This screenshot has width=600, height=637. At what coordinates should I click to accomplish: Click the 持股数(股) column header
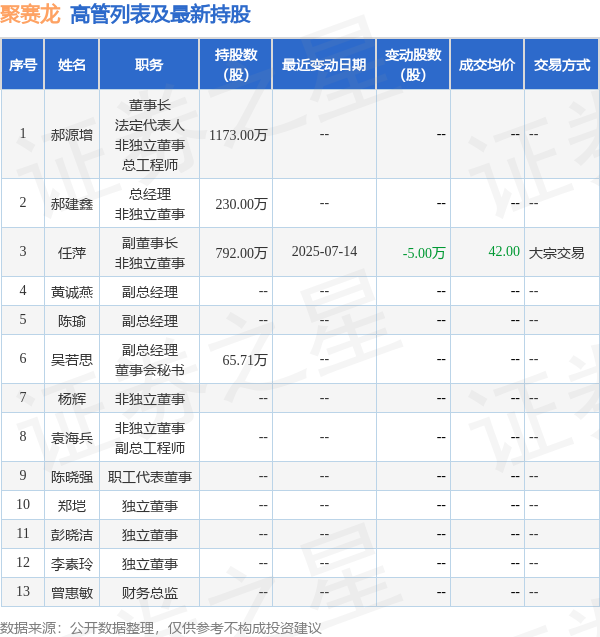(236, 65)
